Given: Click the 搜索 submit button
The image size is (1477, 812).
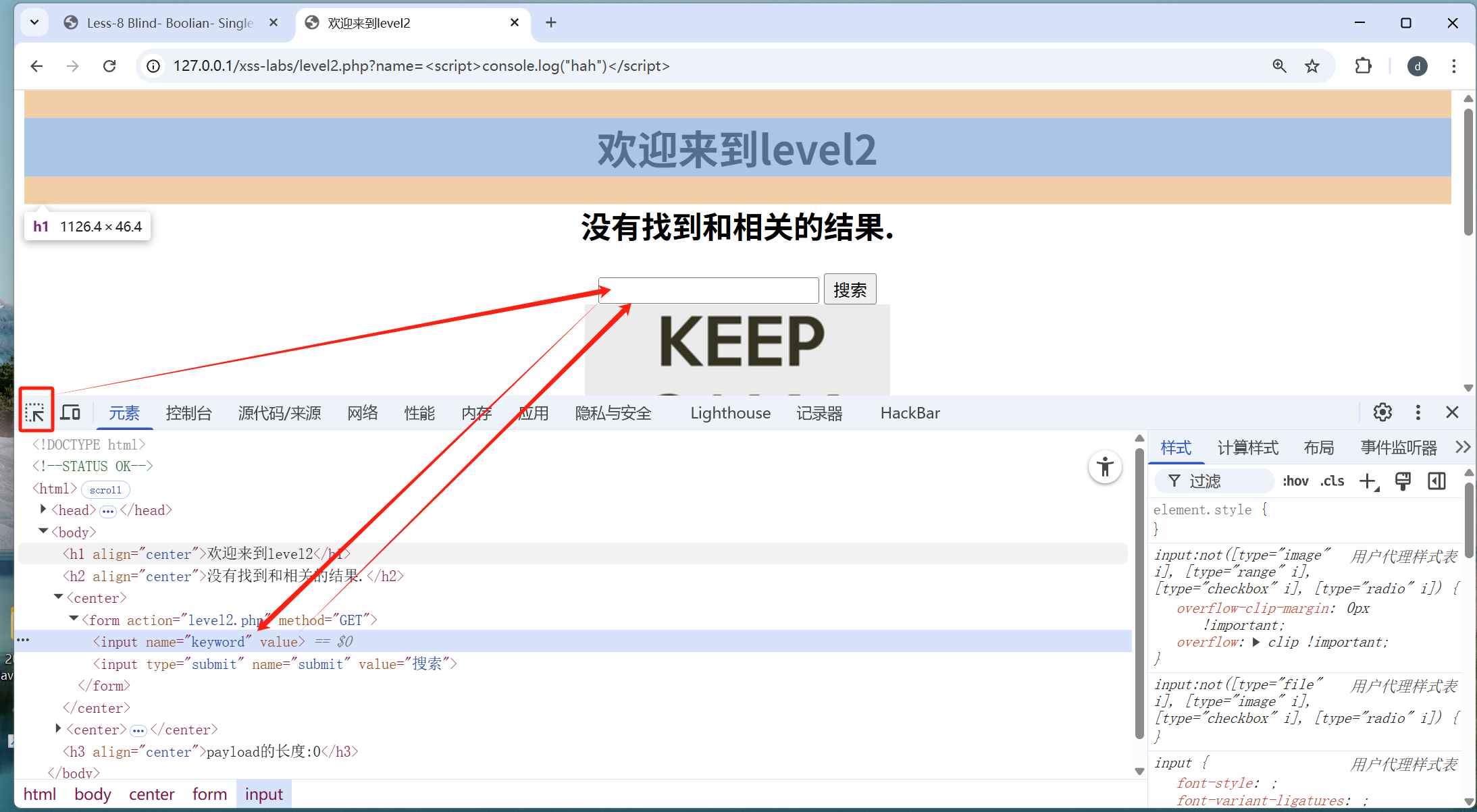Looking at the screenshot, I should click(850, 290).
